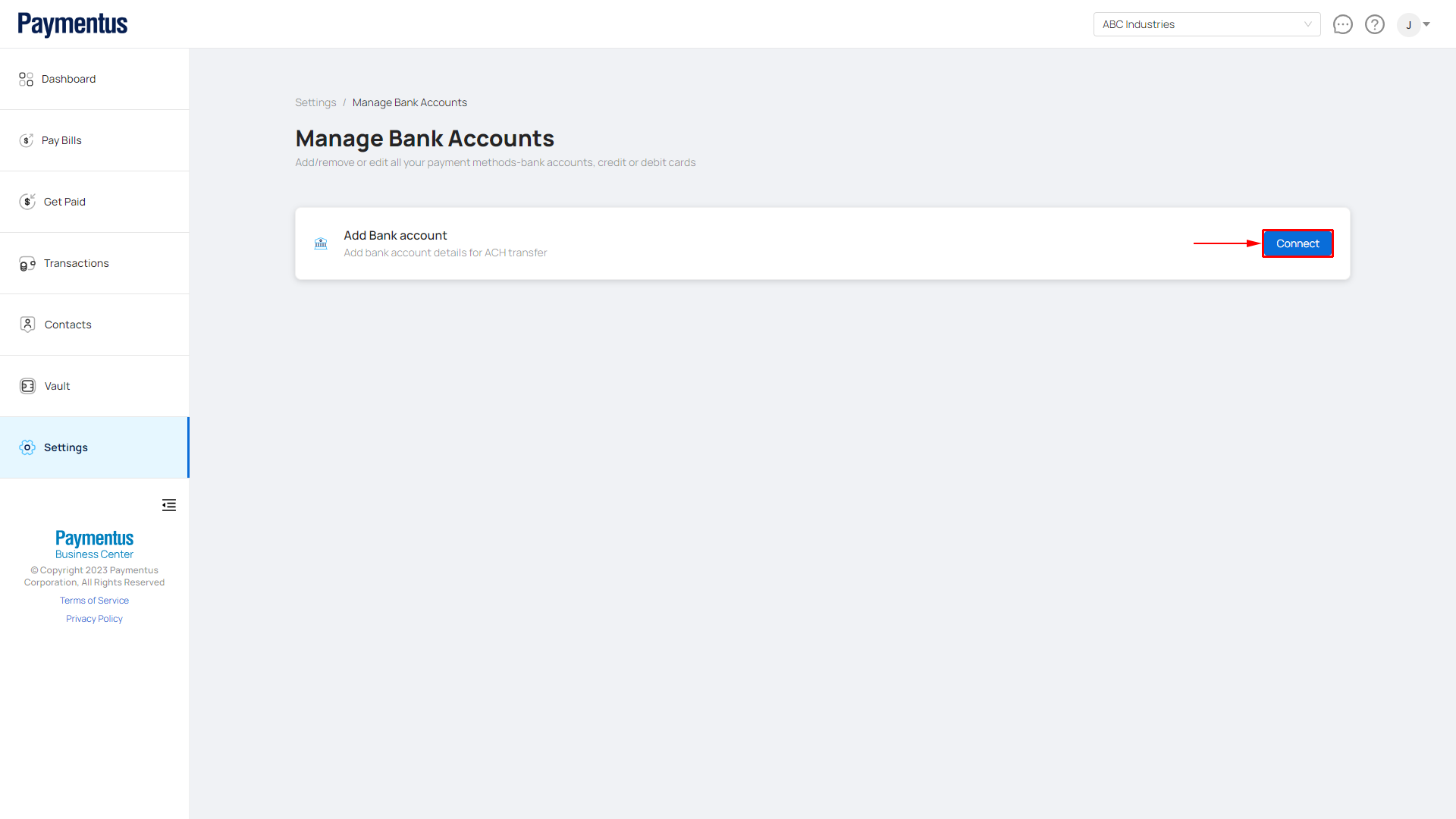Viewport: 1456px width, 819px height.
Task: Click the Get Paid dollar icon
Action: (x=27, y=202)
